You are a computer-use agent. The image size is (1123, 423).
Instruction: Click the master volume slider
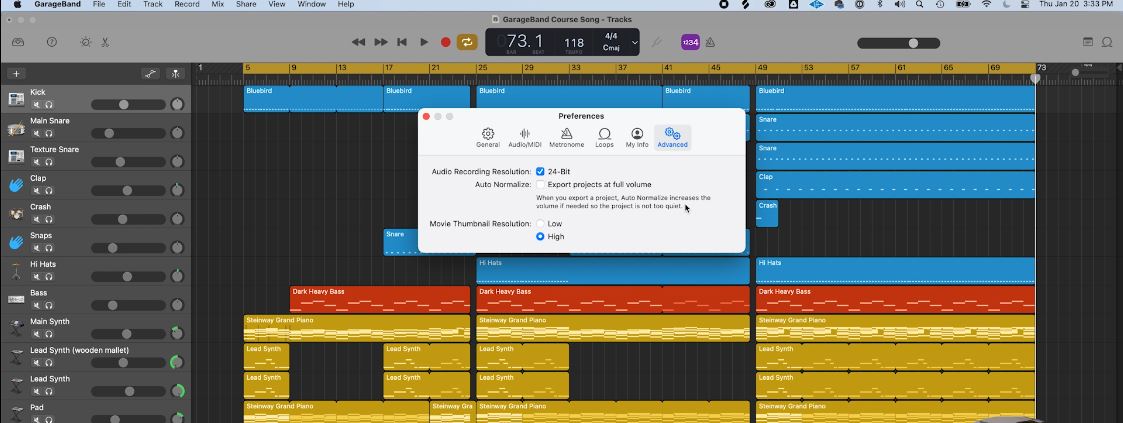pyautogui.click(x=899, y=43)
